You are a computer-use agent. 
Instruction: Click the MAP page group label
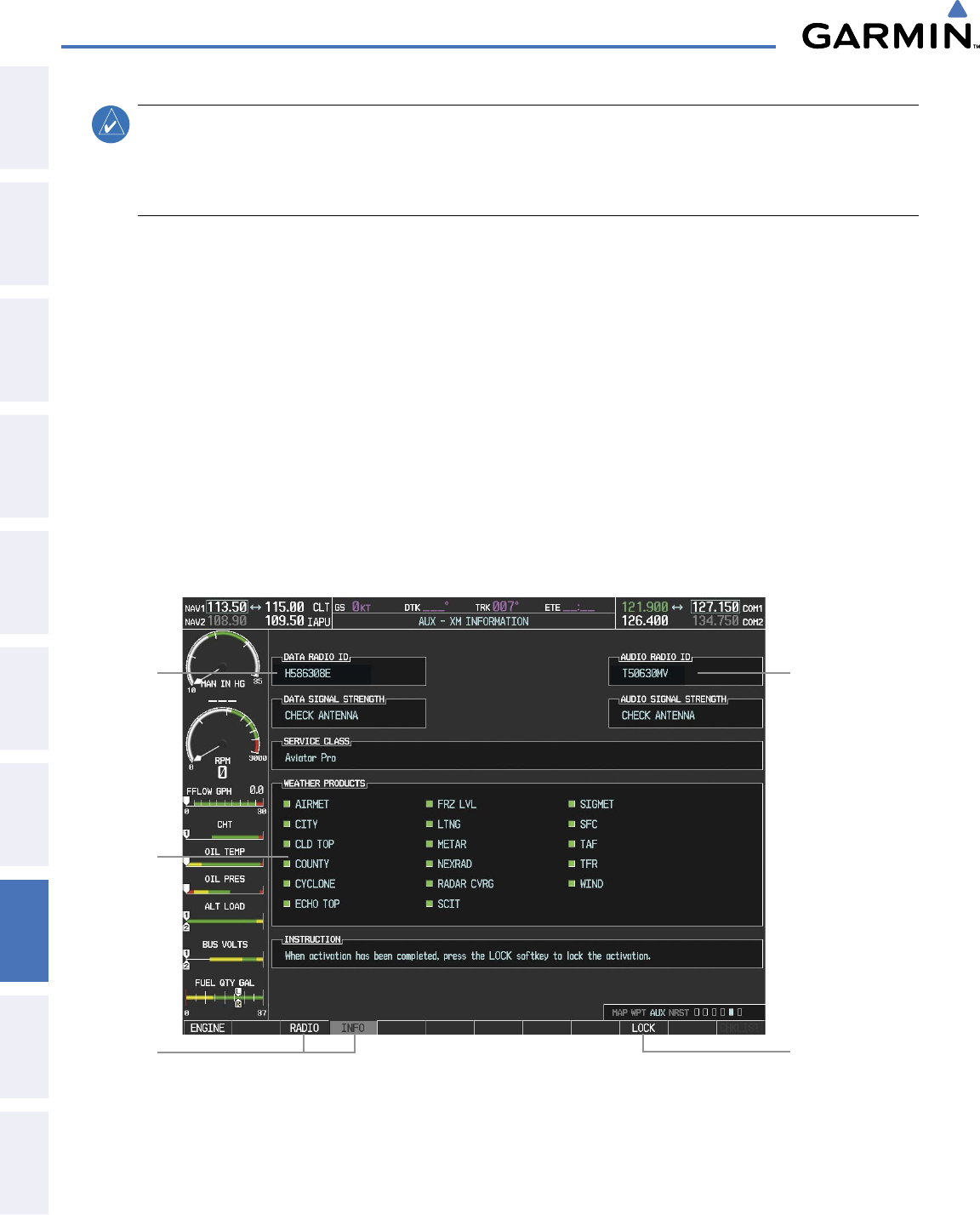click(x=620, y=1012)
